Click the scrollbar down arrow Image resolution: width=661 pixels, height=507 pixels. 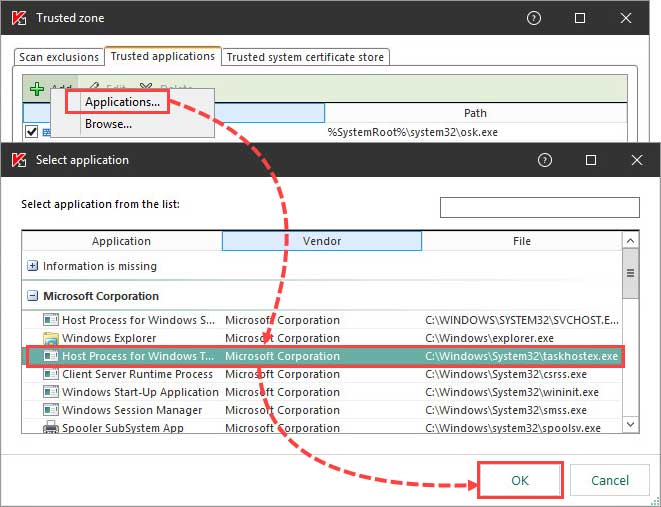pyautogui.click(x=631, y=424)
